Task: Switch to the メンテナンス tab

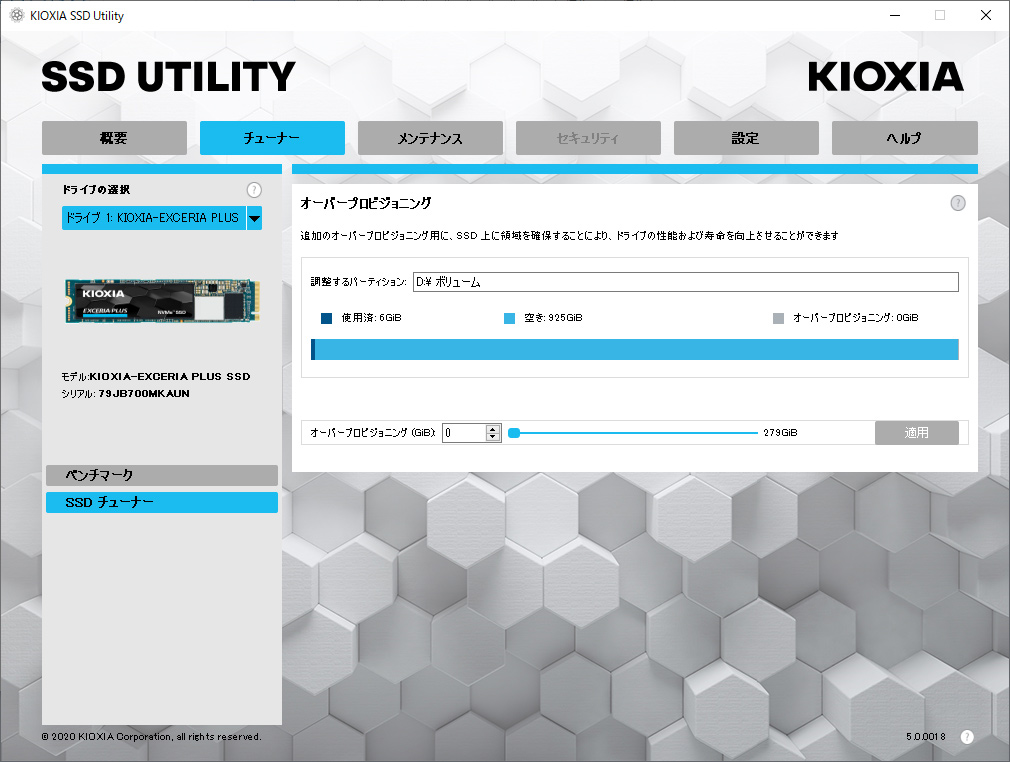Action: click(x=430, y=138)
